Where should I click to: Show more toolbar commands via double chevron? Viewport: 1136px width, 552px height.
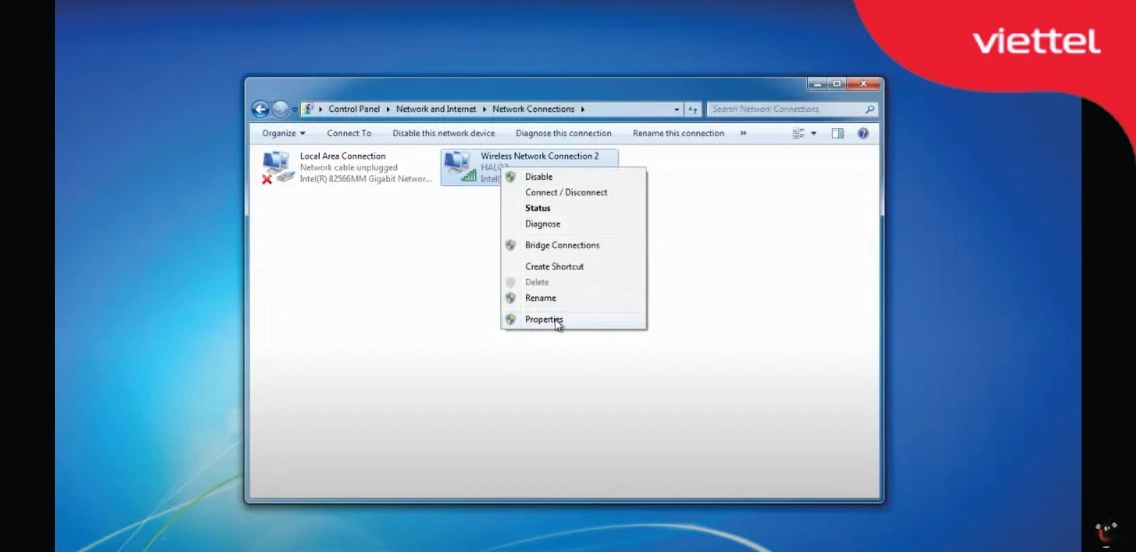[743, 133]
